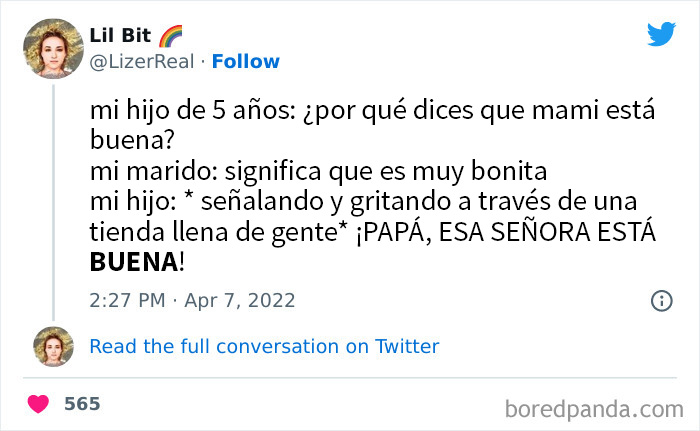Read the full conversation on Twitter
Image resolution: width=700 pixels, height=431 pixels.
[264, 347]
